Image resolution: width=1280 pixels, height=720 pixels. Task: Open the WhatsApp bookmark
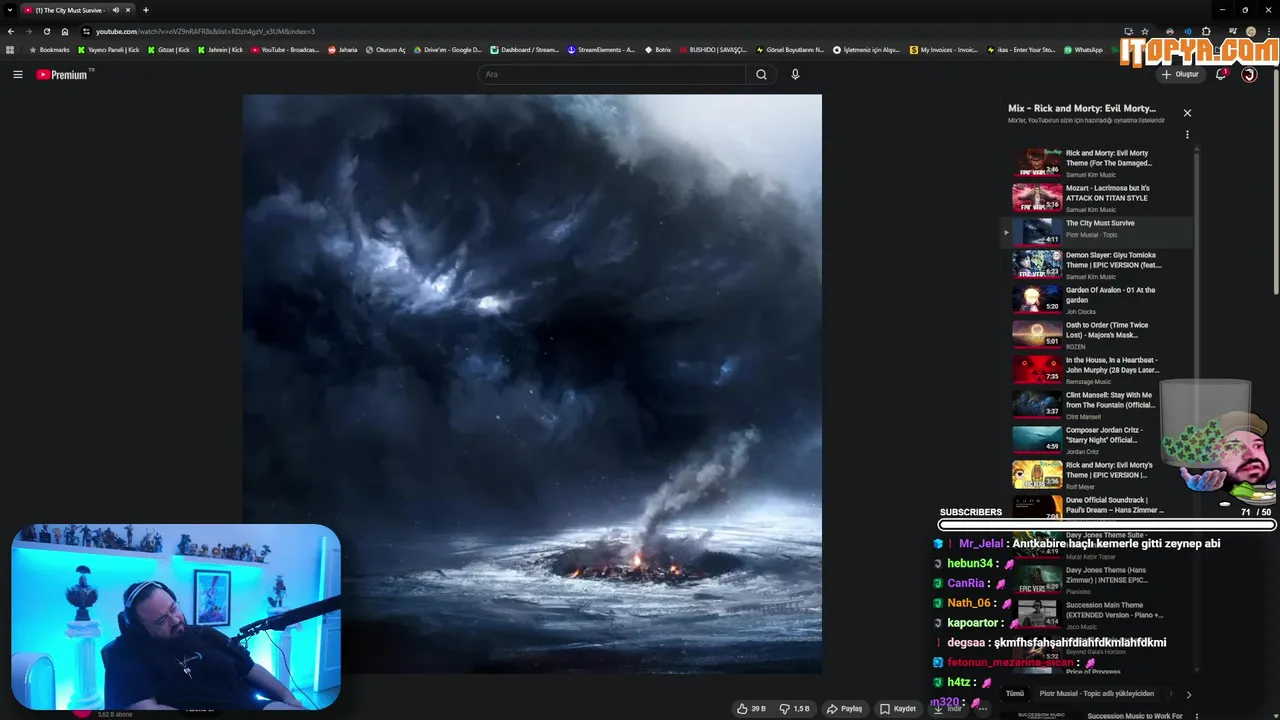pyautogui.click(x=1083, y=49)
